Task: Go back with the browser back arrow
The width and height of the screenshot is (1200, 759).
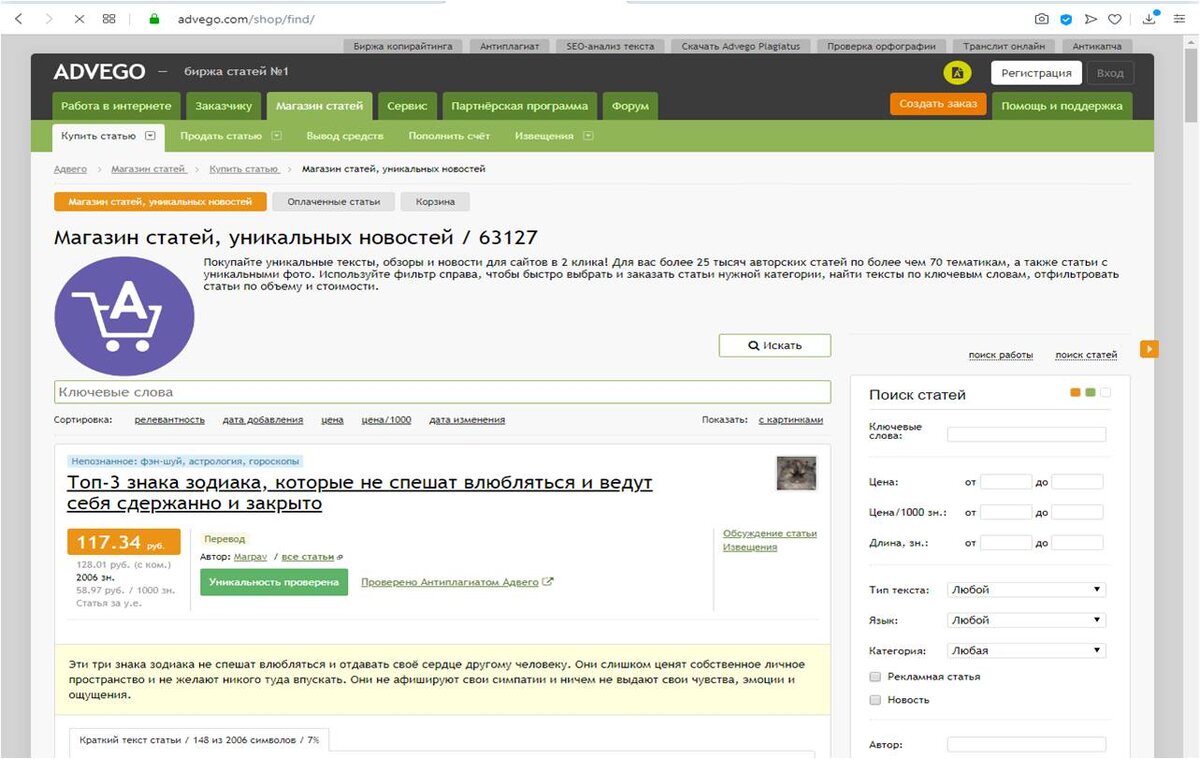Action: 19,19
